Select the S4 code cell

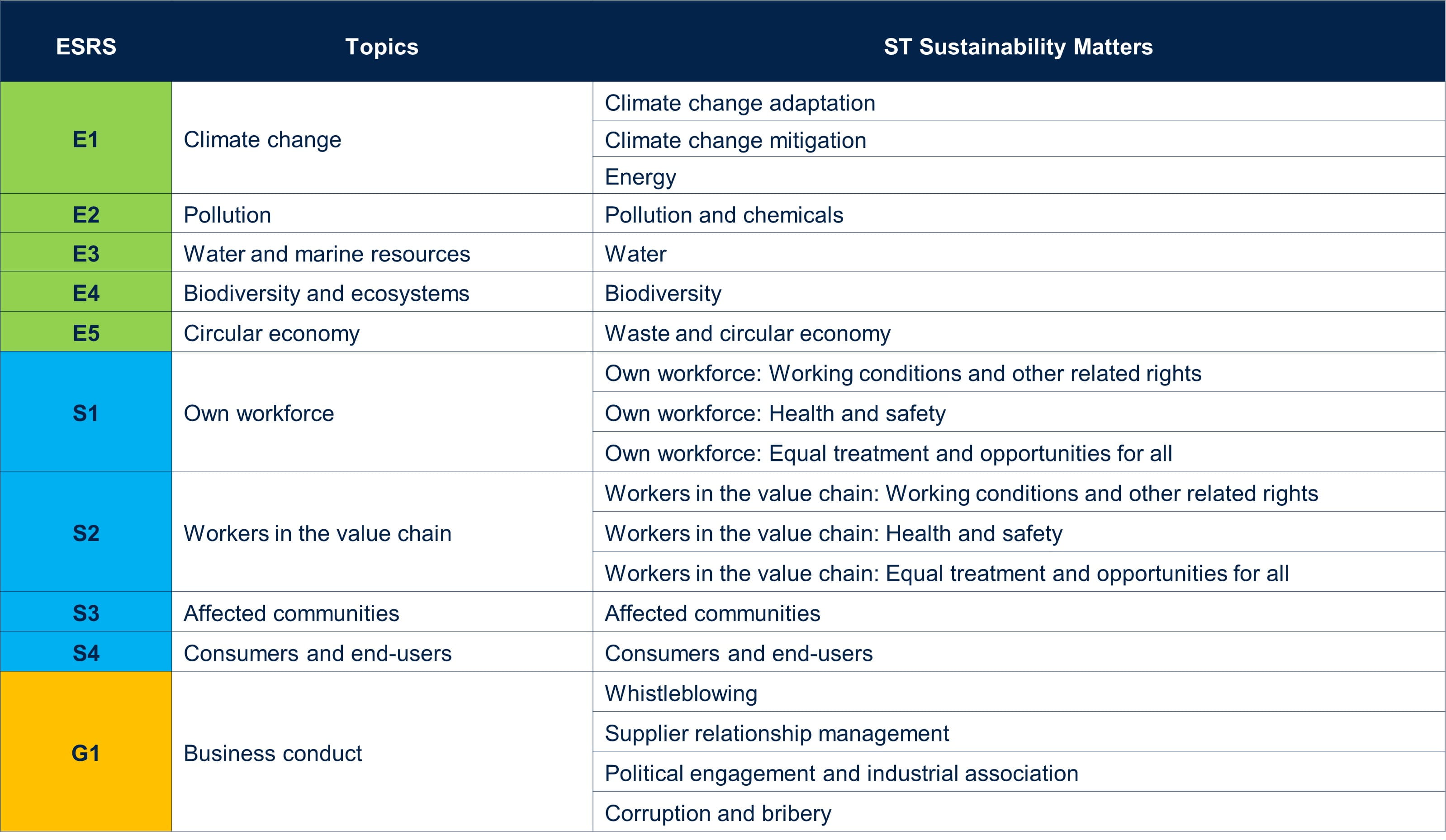(86, 653)
